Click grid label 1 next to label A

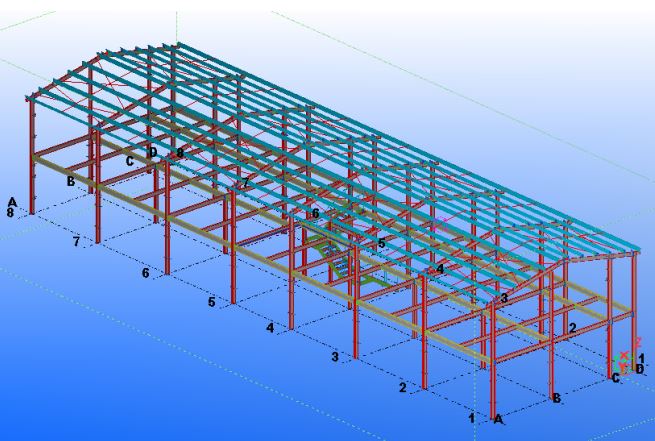pyautogui.click(x=471, y=417)
